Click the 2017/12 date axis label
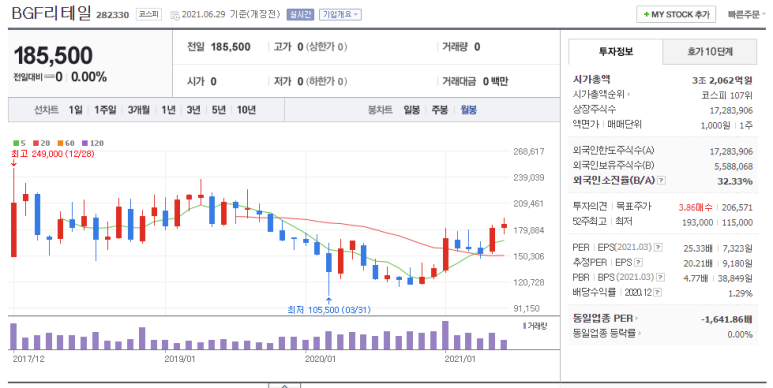This screenshot has width=773, height=388. (x=28, y=359)
